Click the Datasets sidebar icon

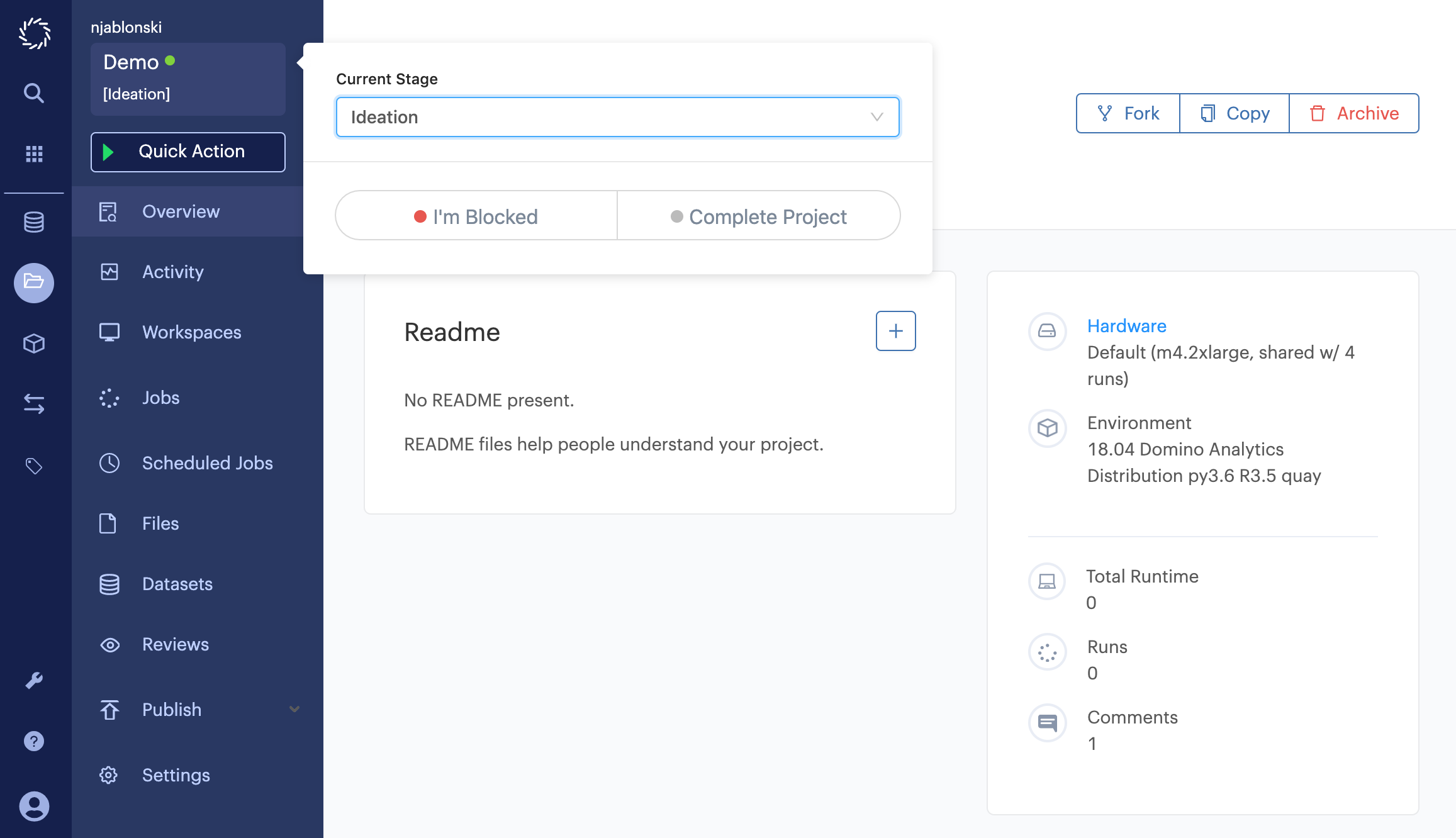pos(110,583)
